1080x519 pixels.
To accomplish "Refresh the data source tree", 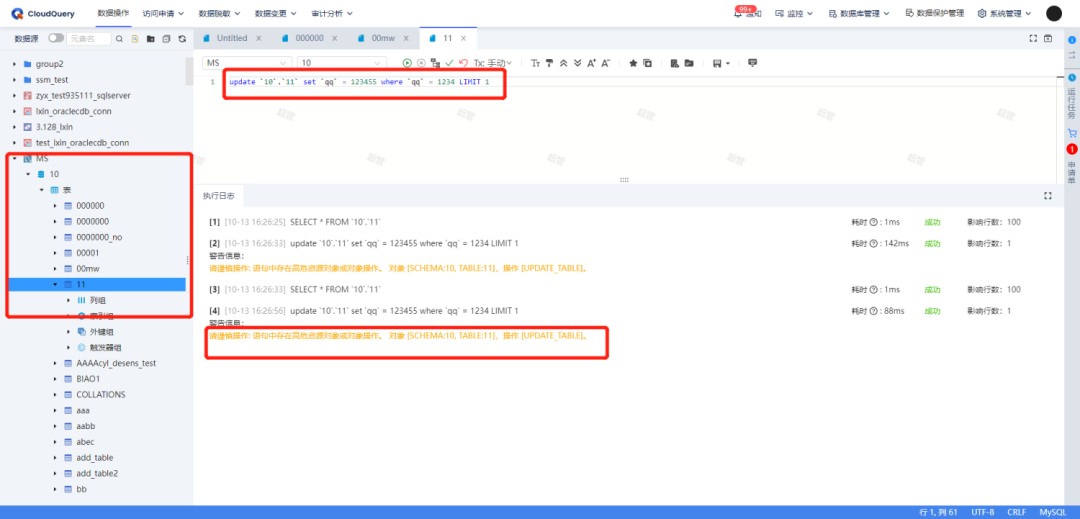I will click(182, 39).
